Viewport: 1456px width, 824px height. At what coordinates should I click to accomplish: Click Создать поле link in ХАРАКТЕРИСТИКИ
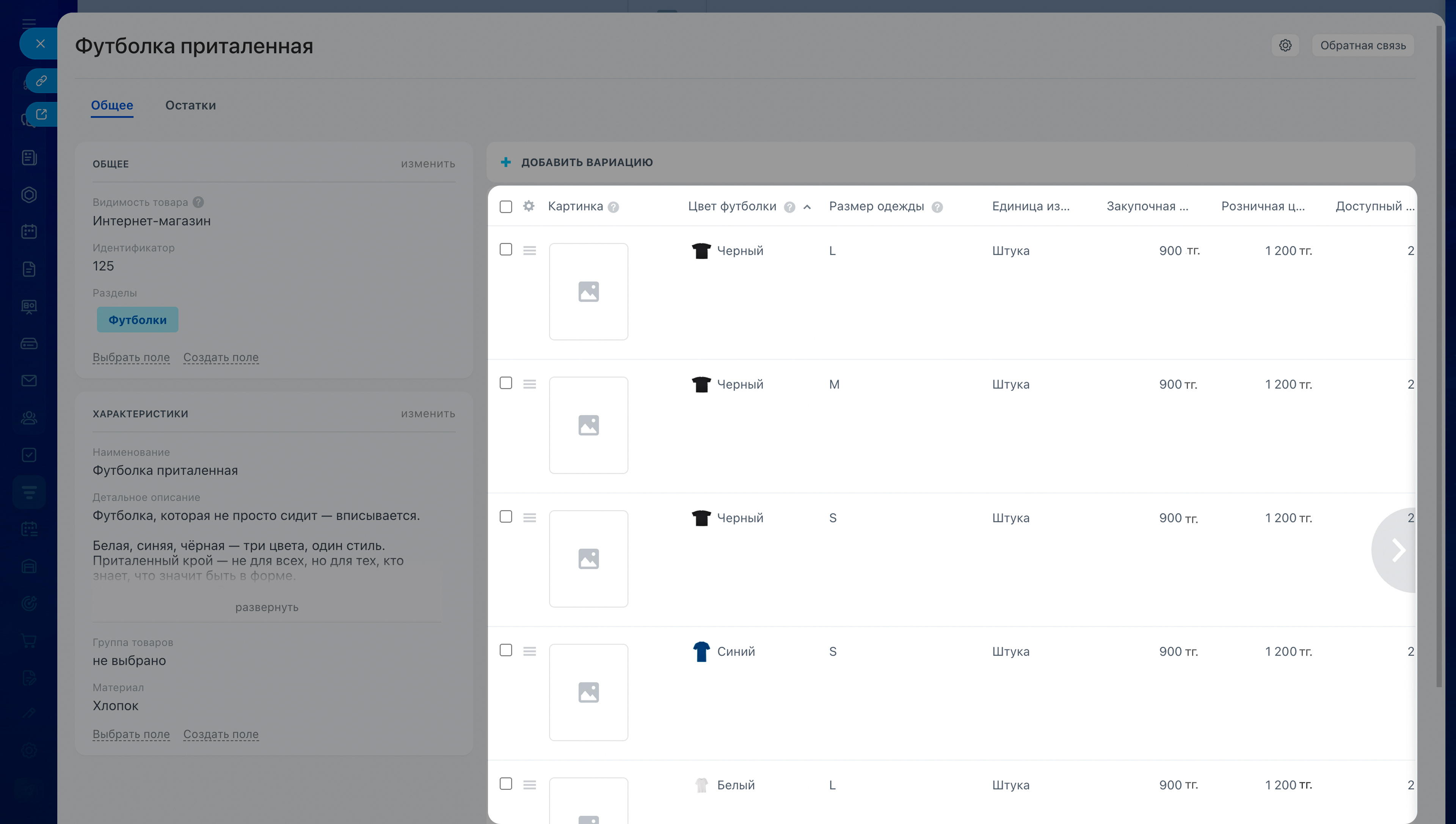click(221, 734)
